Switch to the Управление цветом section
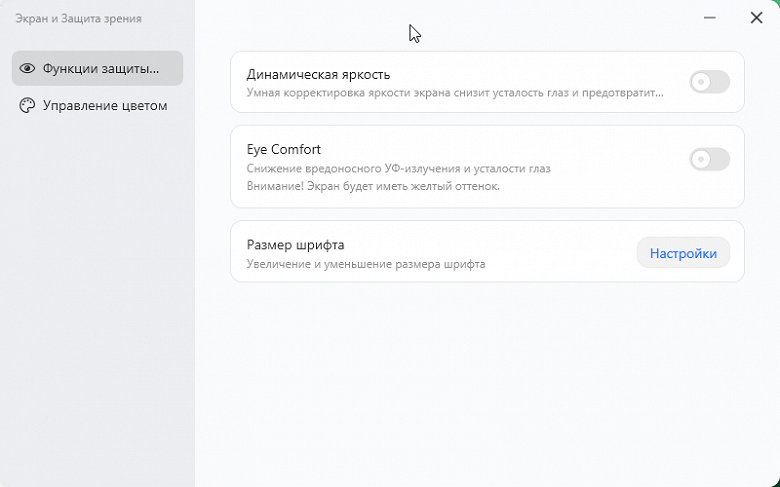Screen dimensions: 780x487 [x=105, y=105]
